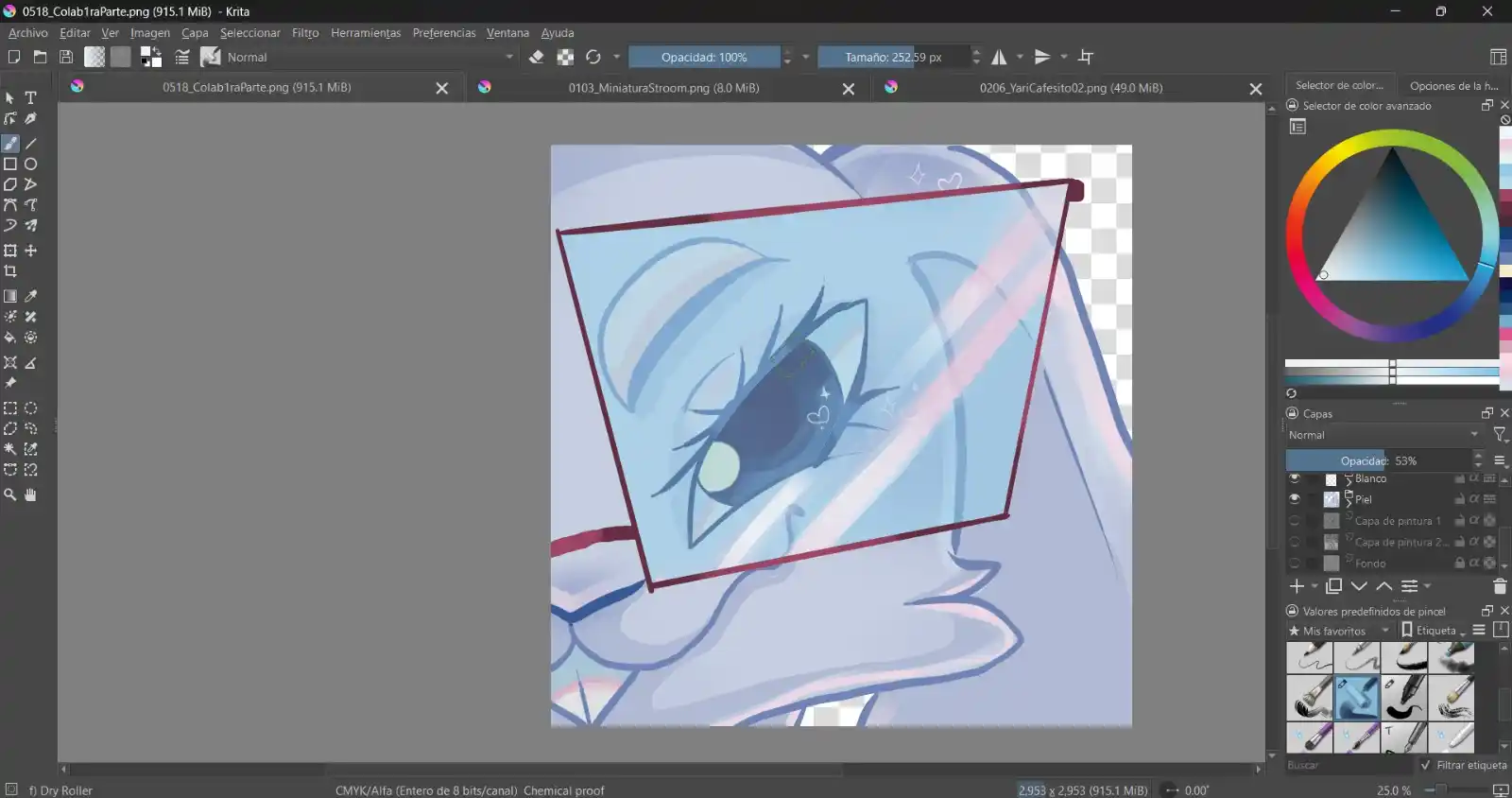1512x798 pixels.
Task: Delete the selected layer with trash icon
Action: click(1499, 586)
